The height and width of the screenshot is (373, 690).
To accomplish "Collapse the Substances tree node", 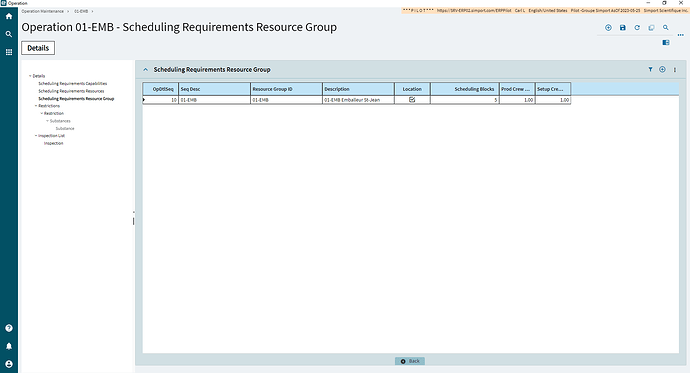I will tap(48, 121).
